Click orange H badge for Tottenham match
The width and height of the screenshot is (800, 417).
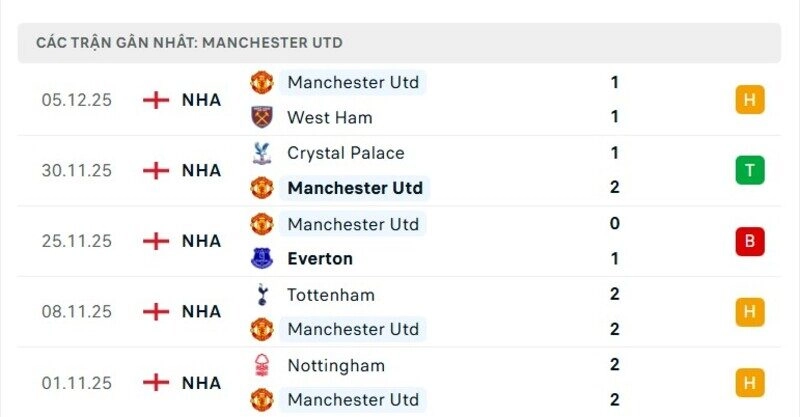click(749, 312)
